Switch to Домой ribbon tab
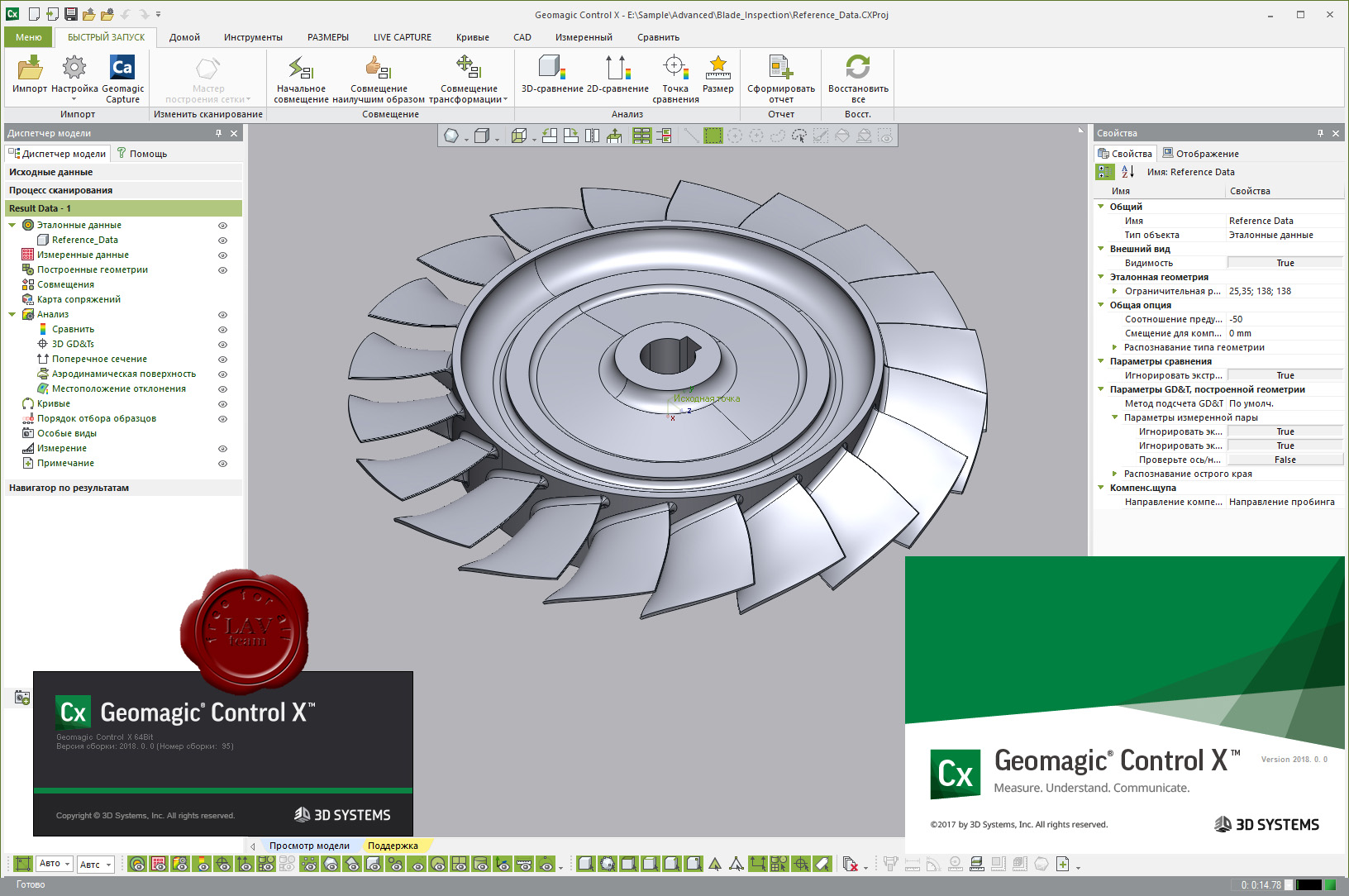1349x896 pixels. 184,37
